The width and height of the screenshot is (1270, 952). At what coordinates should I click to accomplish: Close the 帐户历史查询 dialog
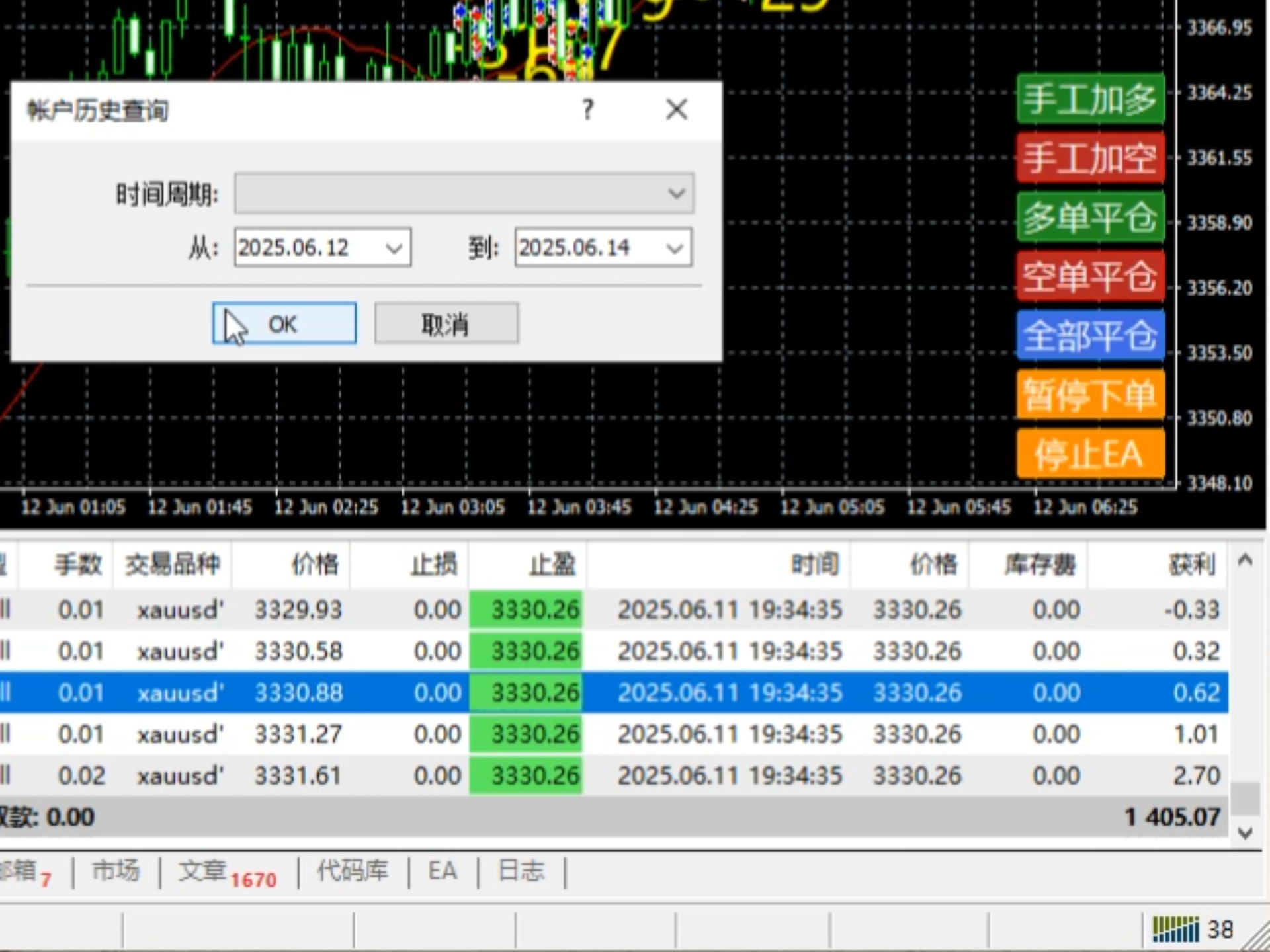tap(677, 109)
